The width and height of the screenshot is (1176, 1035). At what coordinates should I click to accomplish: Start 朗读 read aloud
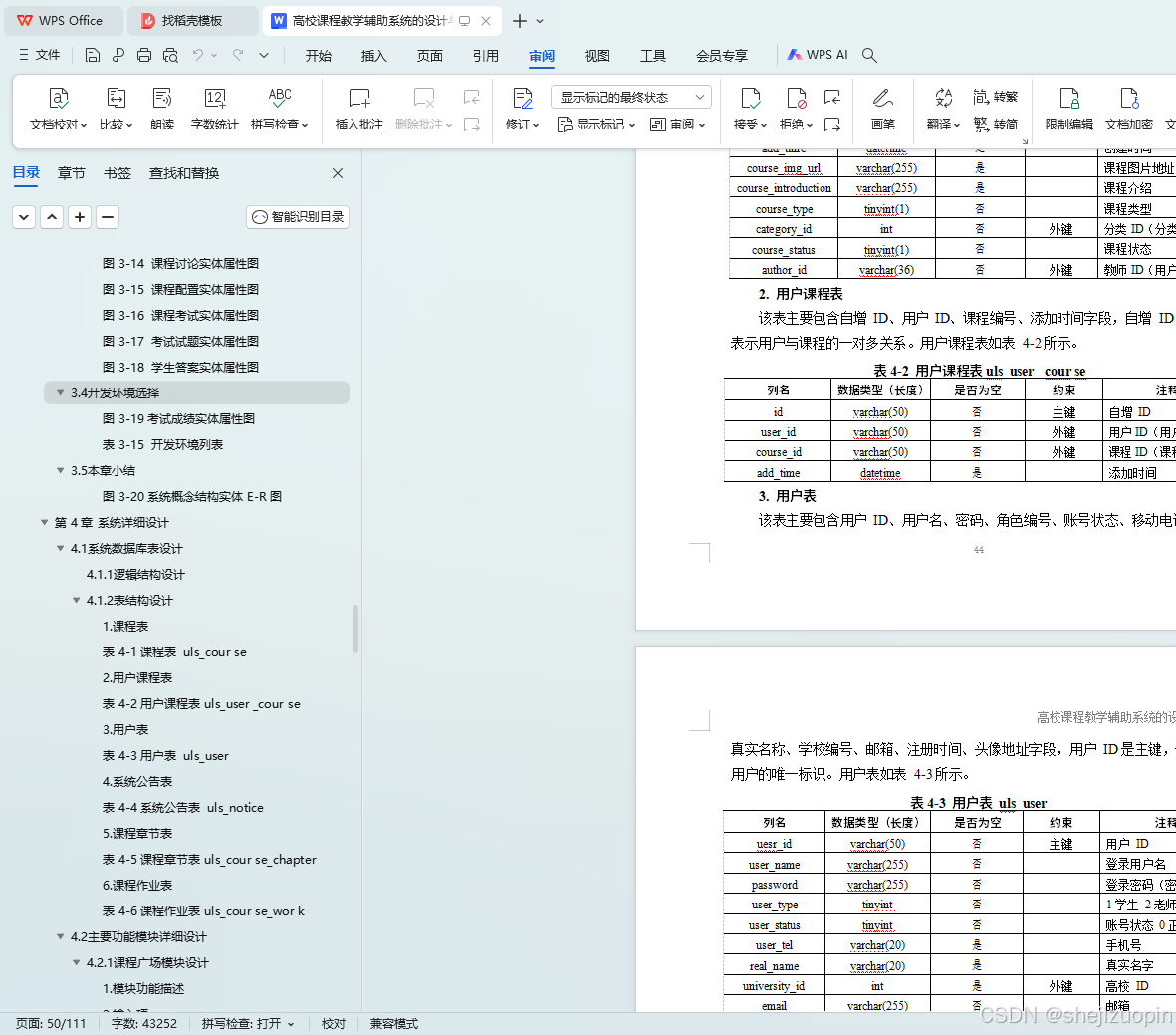[x=162, y=109]
